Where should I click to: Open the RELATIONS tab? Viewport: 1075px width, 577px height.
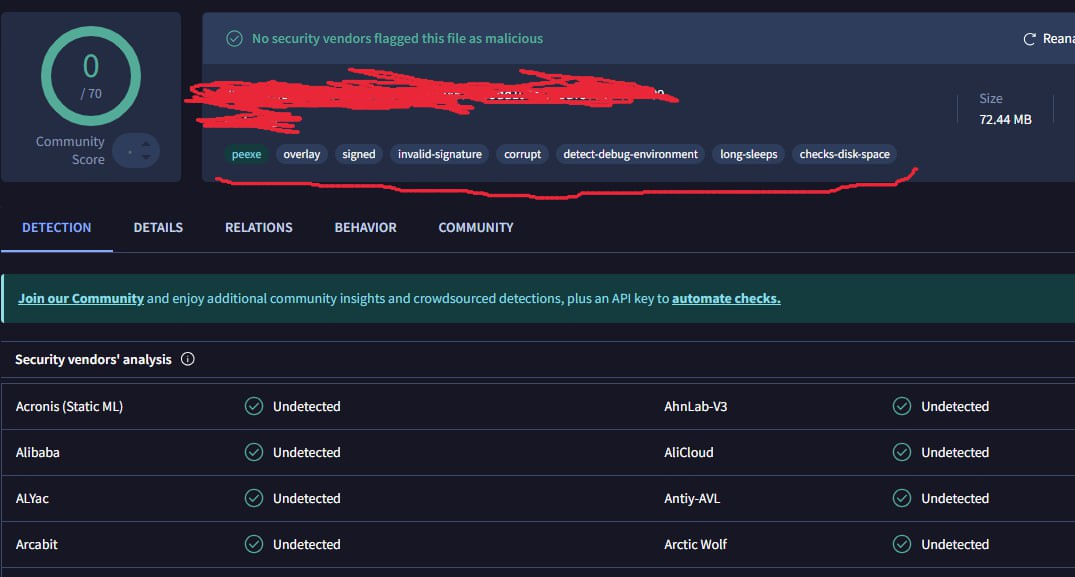[258, 228]
